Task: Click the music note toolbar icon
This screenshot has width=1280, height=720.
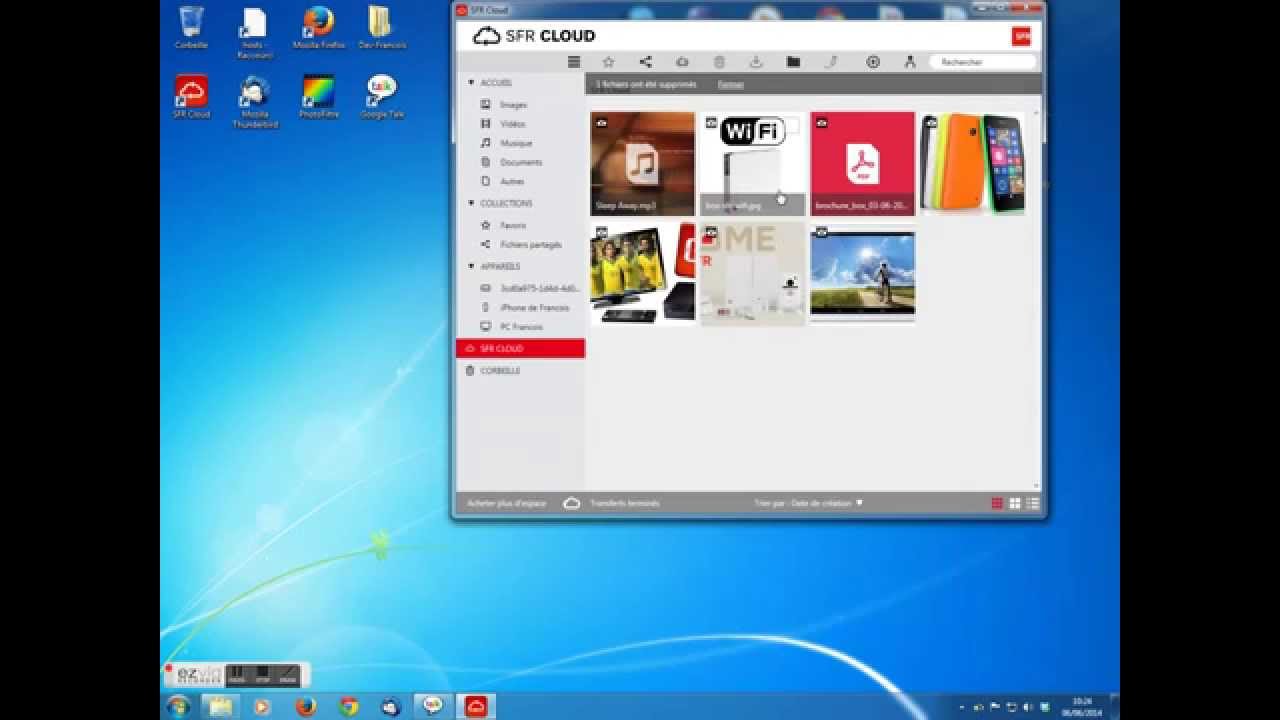Action: pyautogui.click(x=830, y=62)
